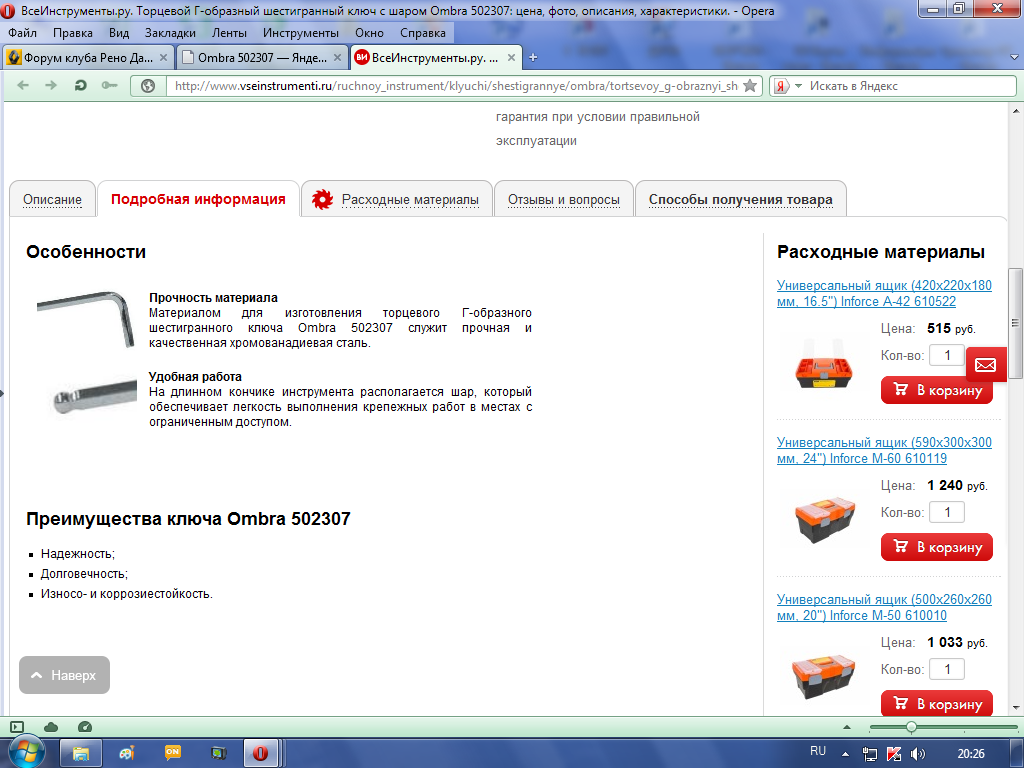1024x768 pixels.
Task: Go forward using the browser forward arrow
Action: coord(51,86)
